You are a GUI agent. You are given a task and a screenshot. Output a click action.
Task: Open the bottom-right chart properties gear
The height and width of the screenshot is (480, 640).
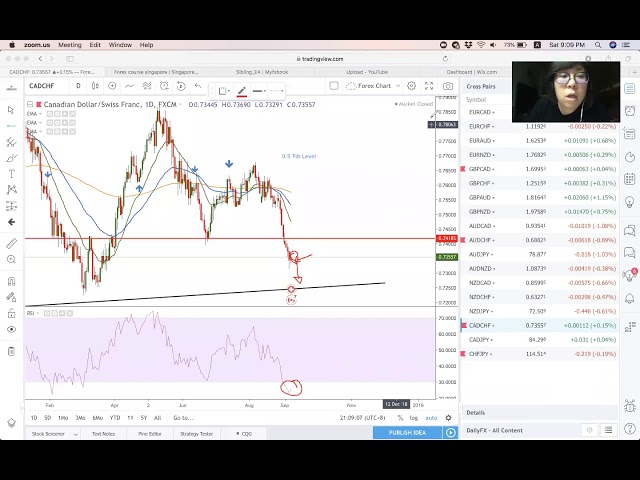point(449,418)
